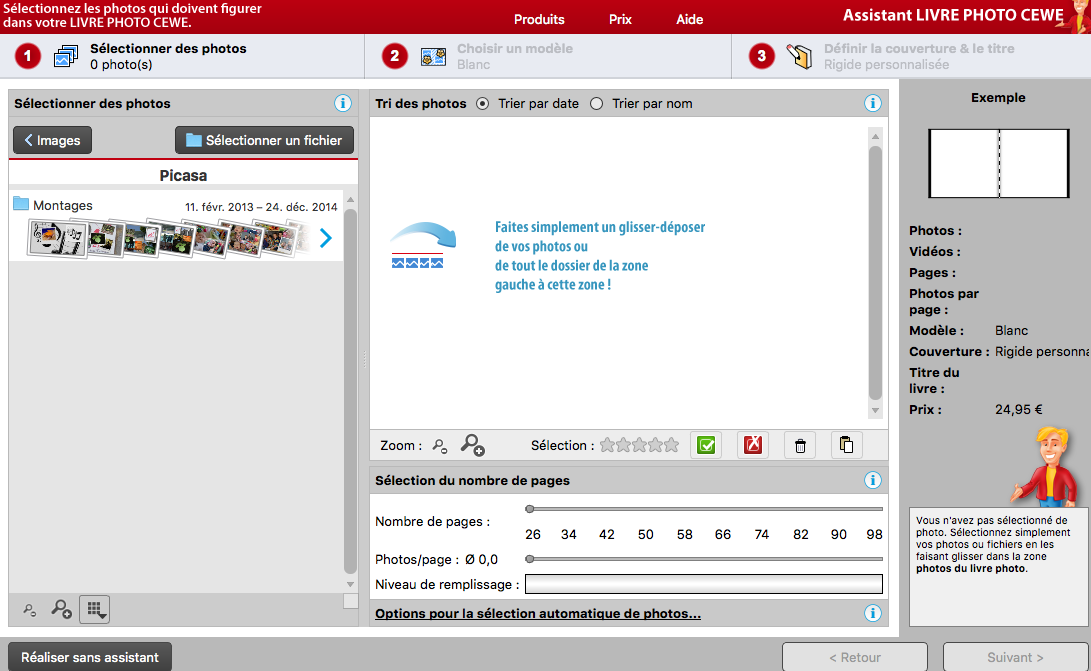
Task: Go to step 3 Définir la couverture
Action: point(911,56)
